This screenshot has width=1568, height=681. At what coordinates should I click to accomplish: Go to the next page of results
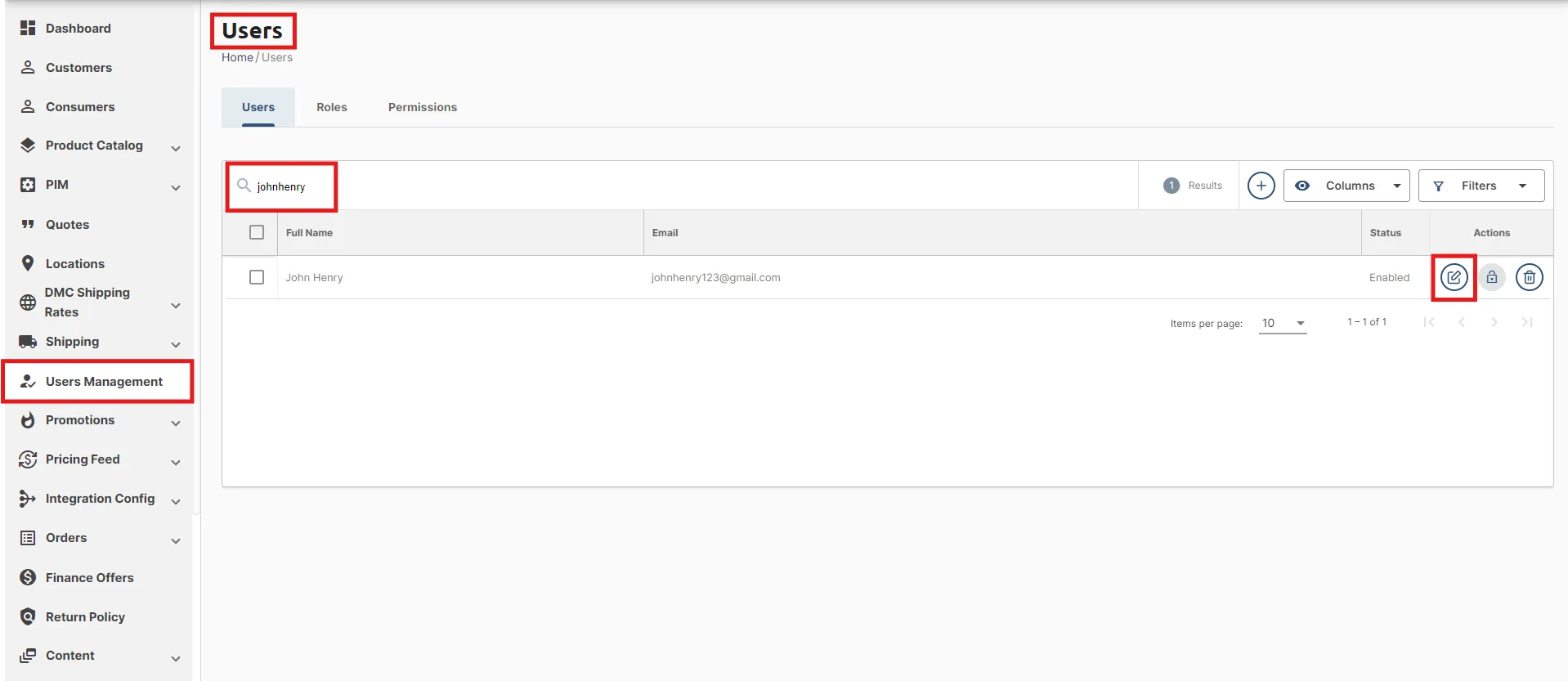click(x=1494, y=322)
